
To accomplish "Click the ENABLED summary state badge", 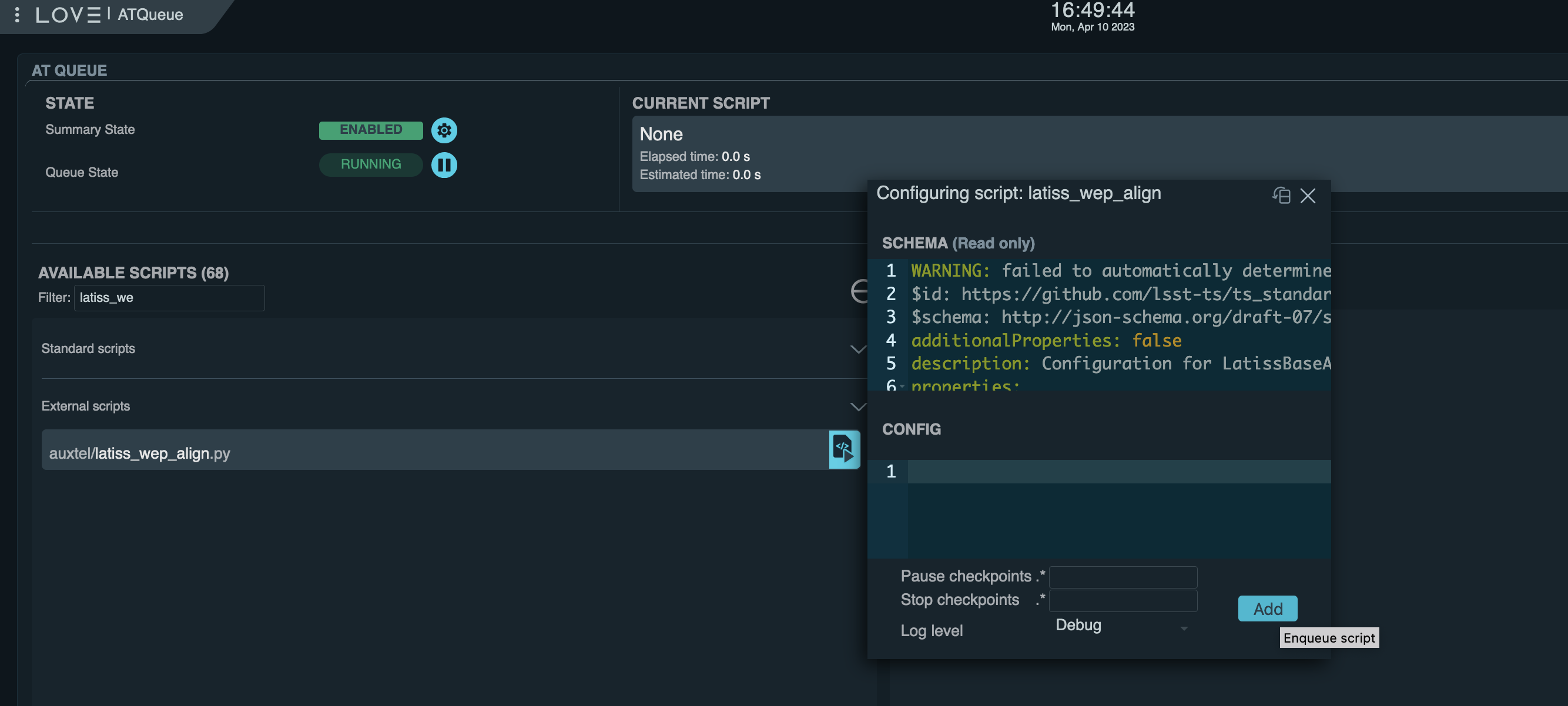I will click(370, 130).
